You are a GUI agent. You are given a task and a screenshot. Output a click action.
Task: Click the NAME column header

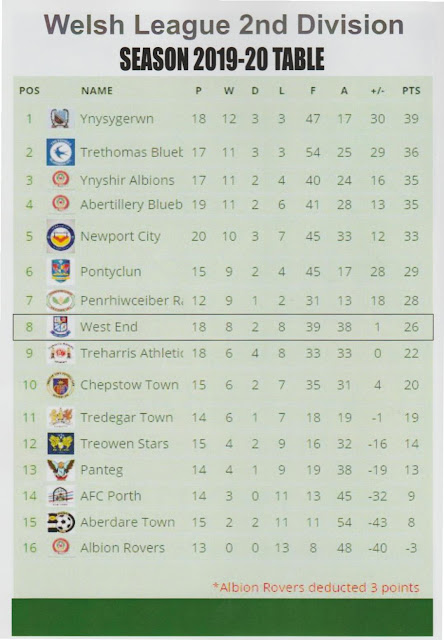click(x=97, y=91)
